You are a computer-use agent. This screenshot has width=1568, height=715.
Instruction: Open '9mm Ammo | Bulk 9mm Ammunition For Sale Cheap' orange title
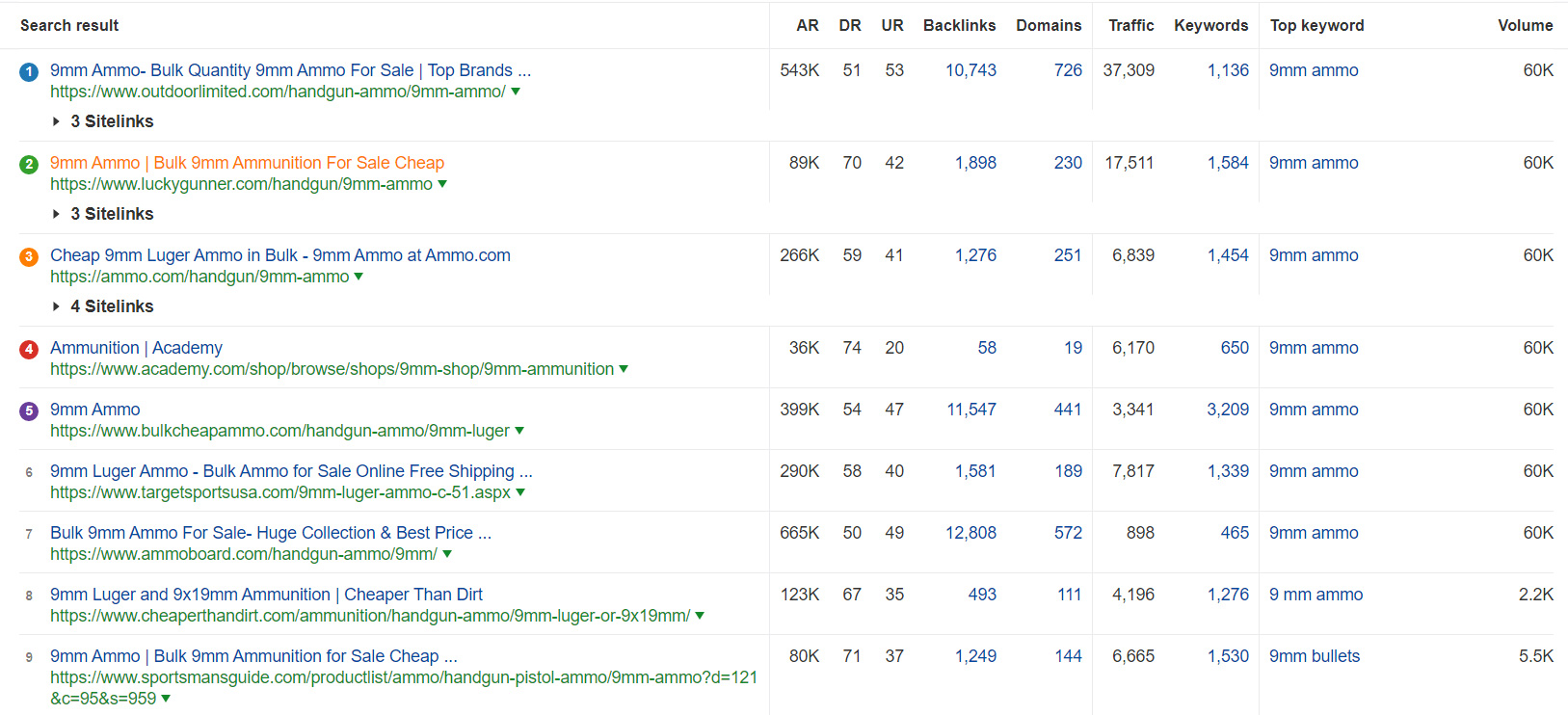point(247,163)
